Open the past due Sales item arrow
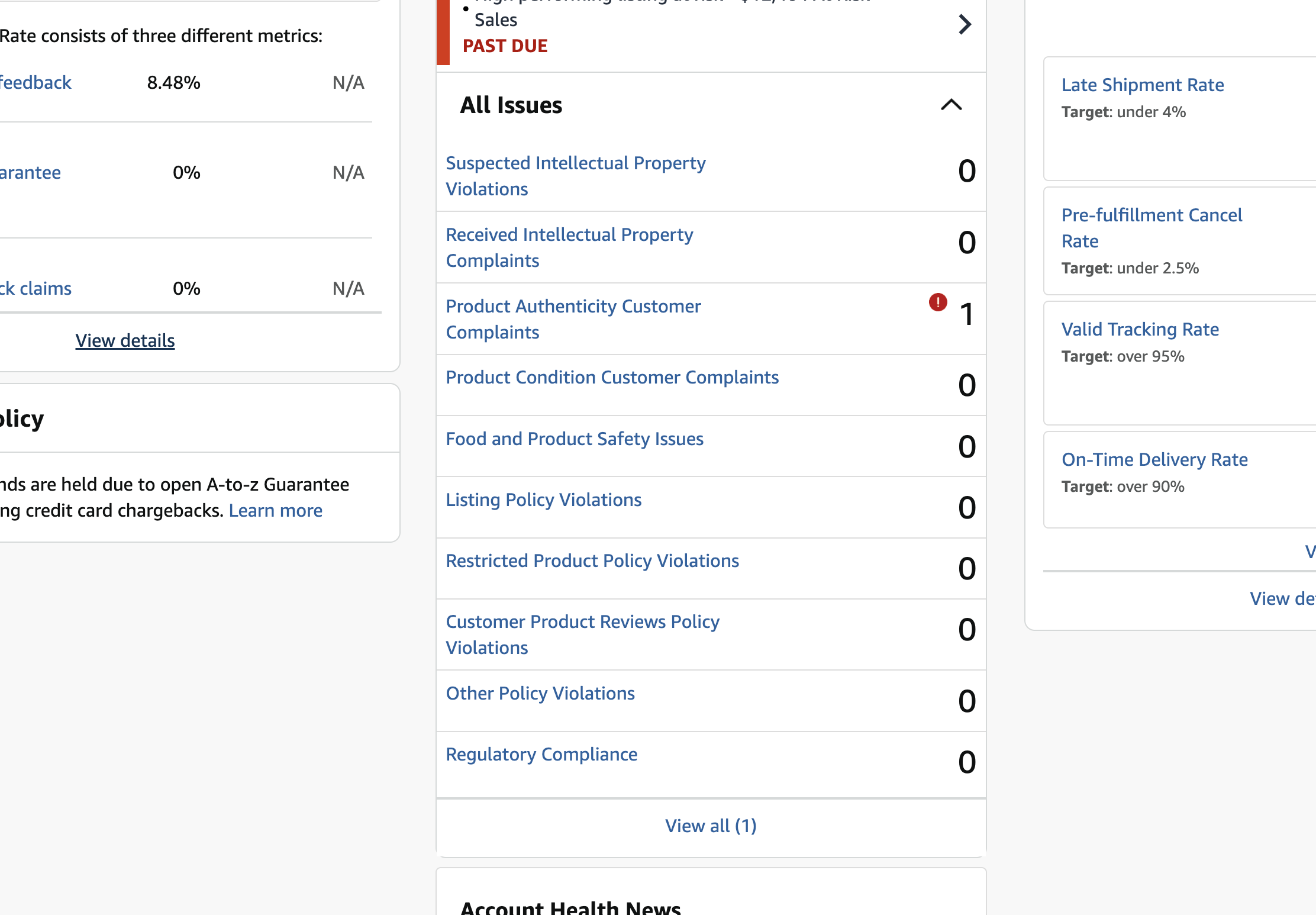The height and width of the screenshot is (915, 1316). tap(965, 25)
